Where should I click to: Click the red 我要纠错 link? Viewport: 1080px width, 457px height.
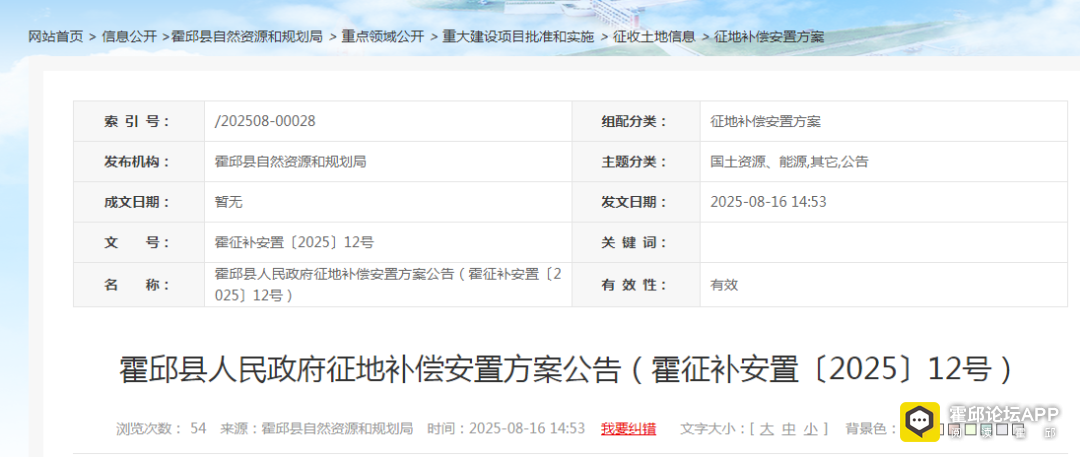(x=628, y=428)
